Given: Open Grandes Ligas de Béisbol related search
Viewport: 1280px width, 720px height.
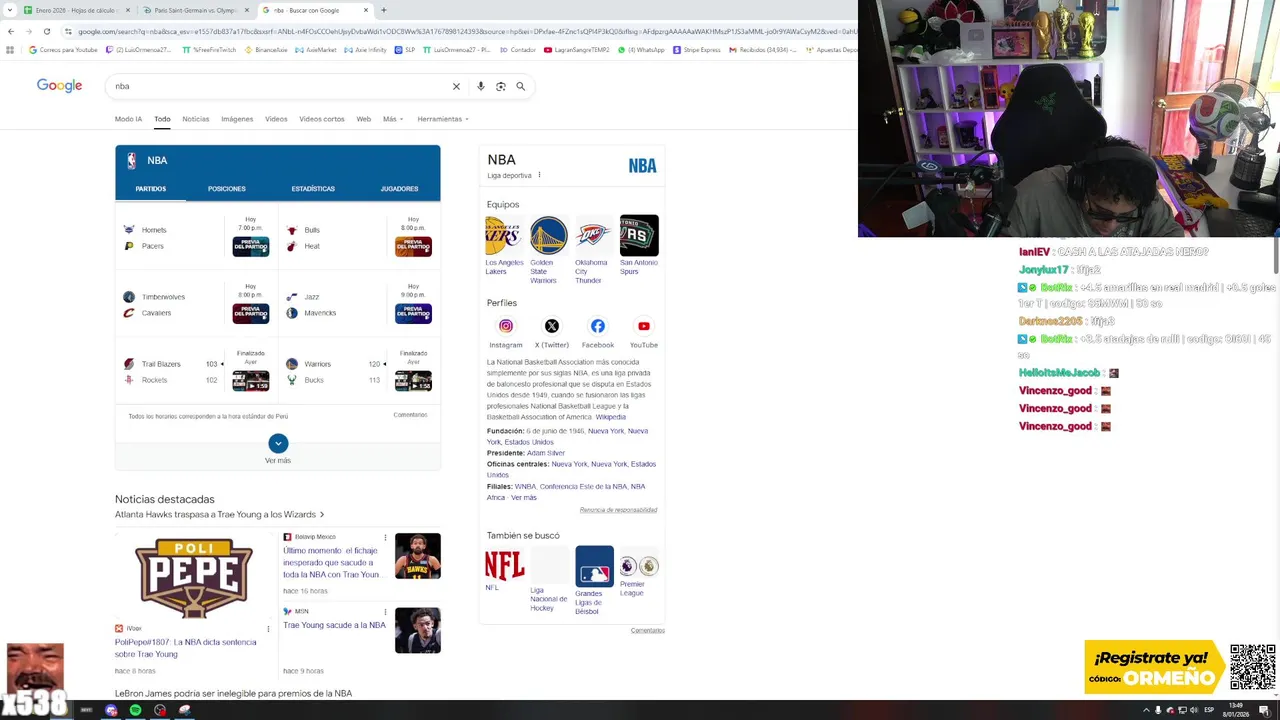Looking at the screenshot, I should click(594, 579).
